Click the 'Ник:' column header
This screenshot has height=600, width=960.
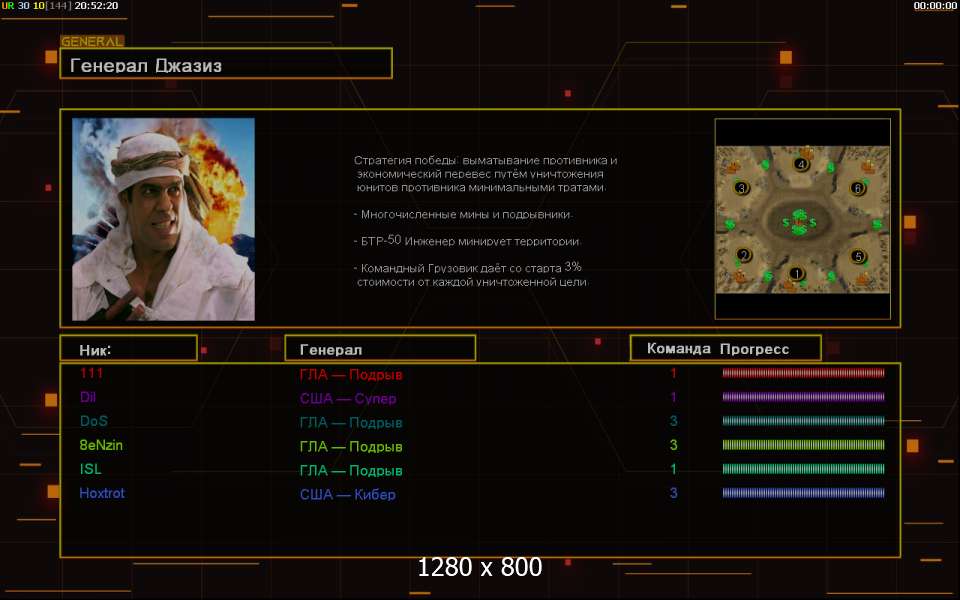click(128, 349)
